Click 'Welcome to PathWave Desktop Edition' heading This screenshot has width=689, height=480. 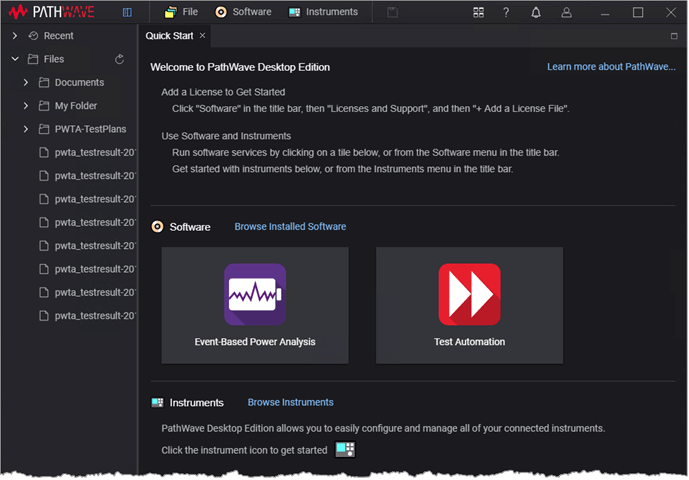(240, 67)
